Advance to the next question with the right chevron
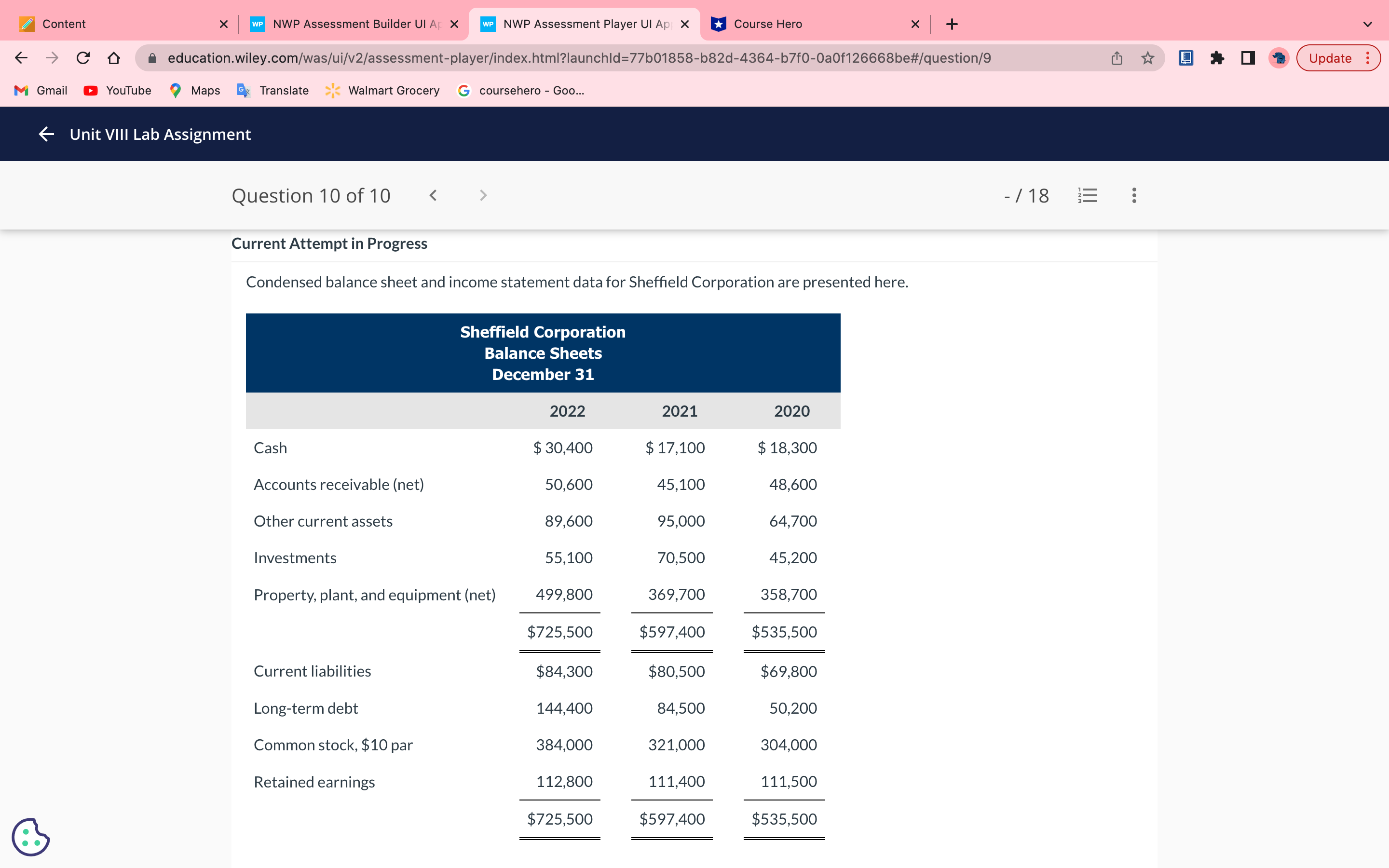This screenshot has width=1389, height=868. coord(483,195)
